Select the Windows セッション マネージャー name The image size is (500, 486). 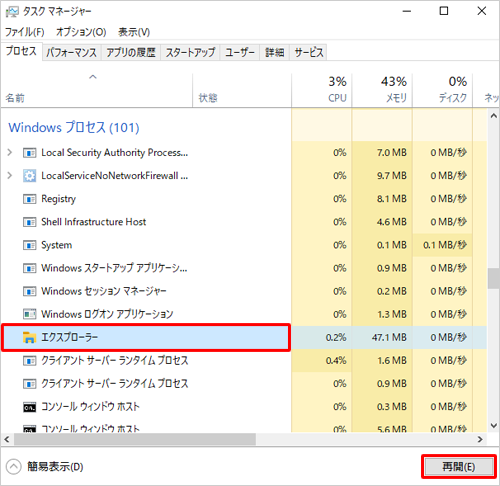(104, 291)
